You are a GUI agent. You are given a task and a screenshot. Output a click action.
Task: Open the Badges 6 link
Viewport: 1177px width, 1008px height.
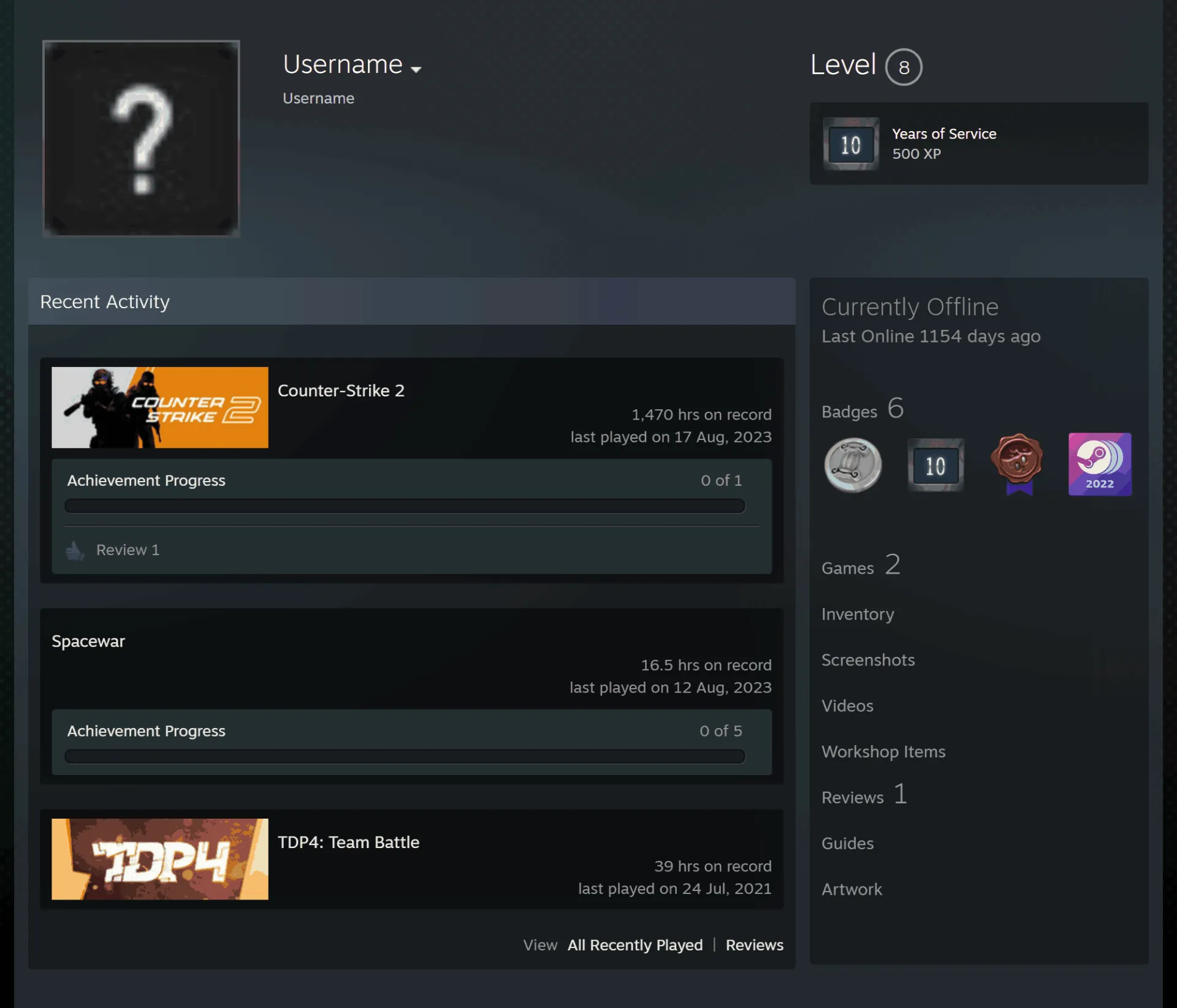pos(863,409)
